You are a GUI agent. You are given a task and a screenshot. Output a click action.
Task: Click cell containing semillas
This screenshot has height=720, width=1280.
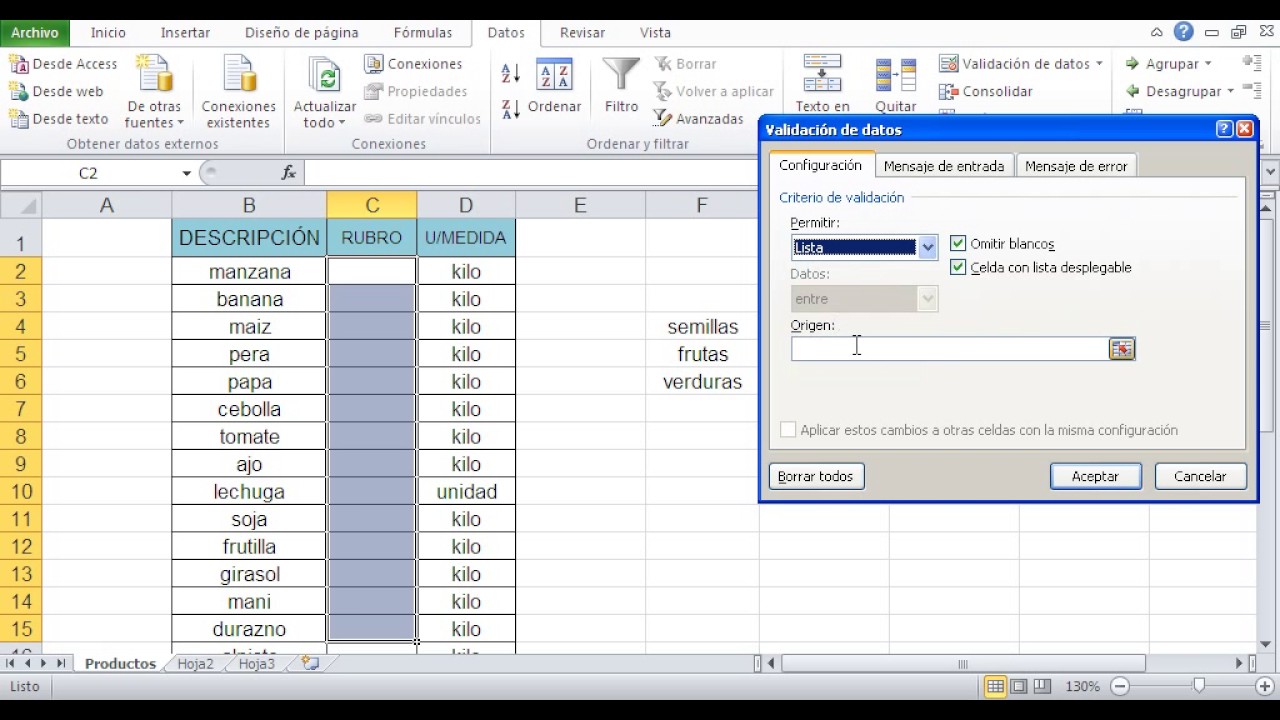702,327
